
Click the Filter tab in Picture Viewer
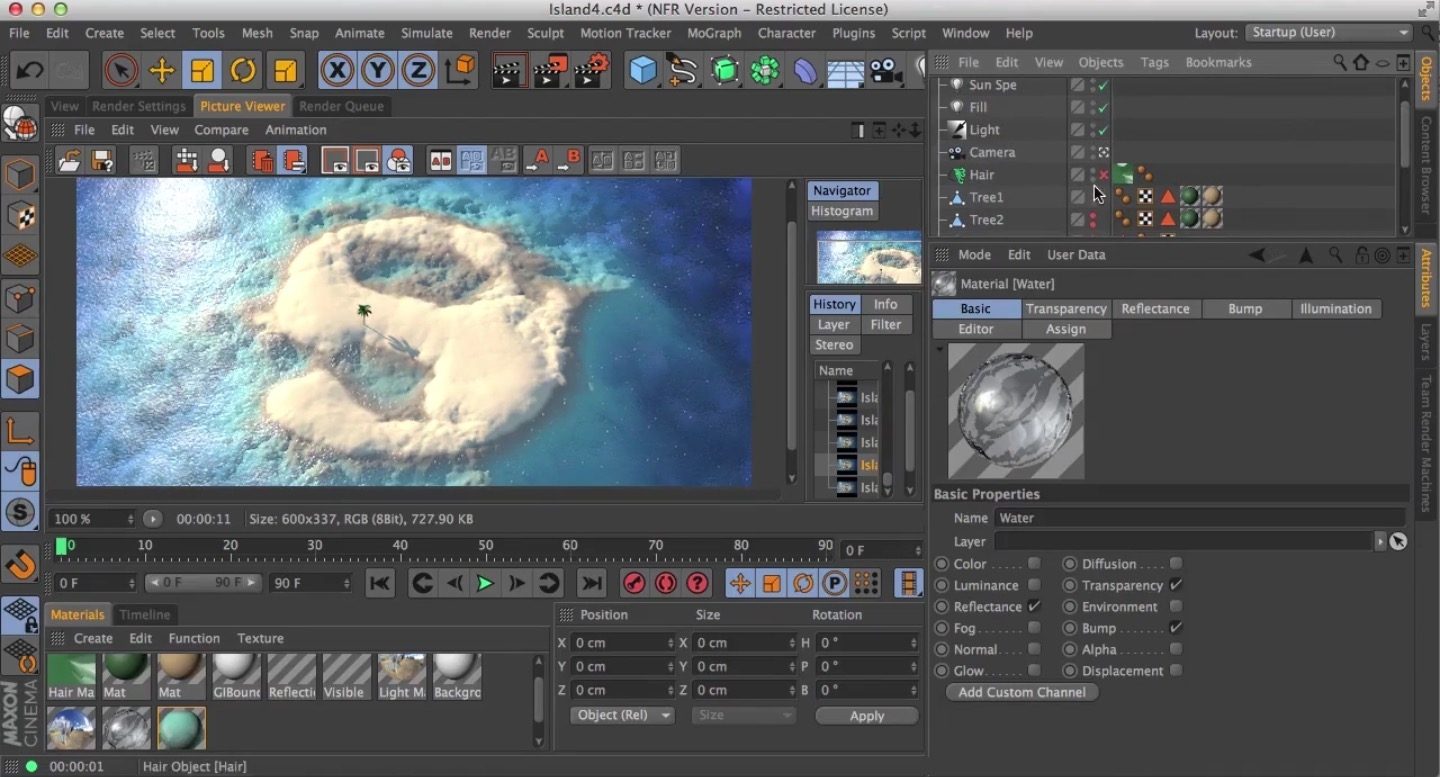pyautogui.click(x=886, y=324)
